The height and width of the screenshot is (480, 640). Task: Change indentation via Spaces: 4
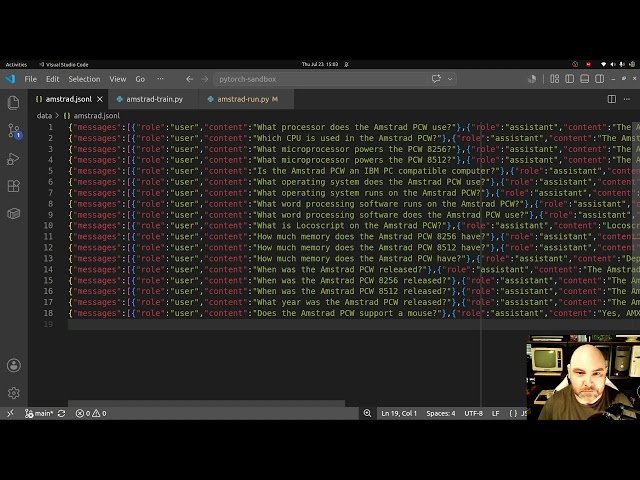click(441, 413)
